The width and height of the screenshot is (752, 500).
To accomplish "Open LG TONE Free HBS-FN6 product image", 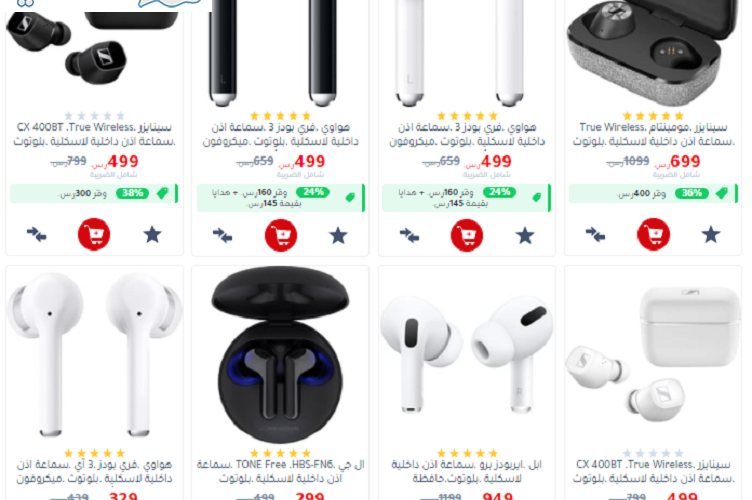I will (281, 355).
